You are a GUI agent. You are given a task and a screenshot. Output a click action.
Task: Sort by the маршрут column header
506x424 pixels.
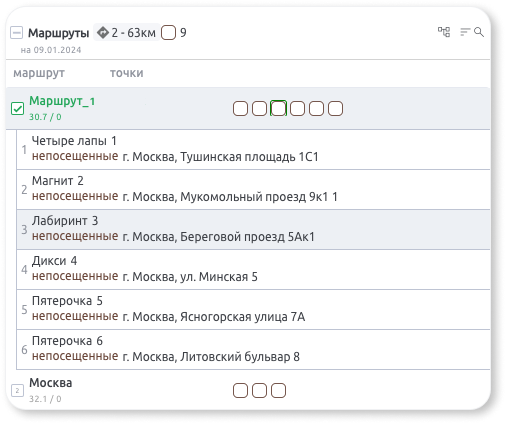pos(39,73)
